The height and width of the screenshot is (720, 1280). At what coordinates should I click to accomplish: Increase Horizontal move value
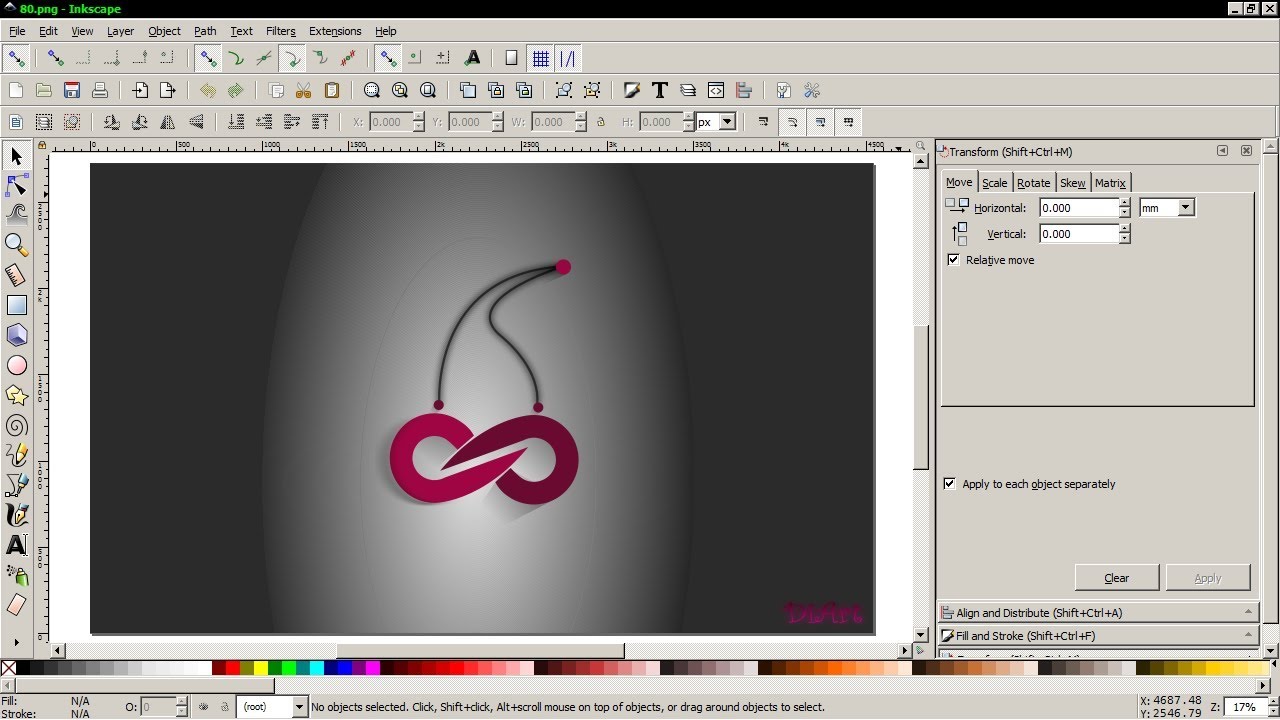[1125, 203]
